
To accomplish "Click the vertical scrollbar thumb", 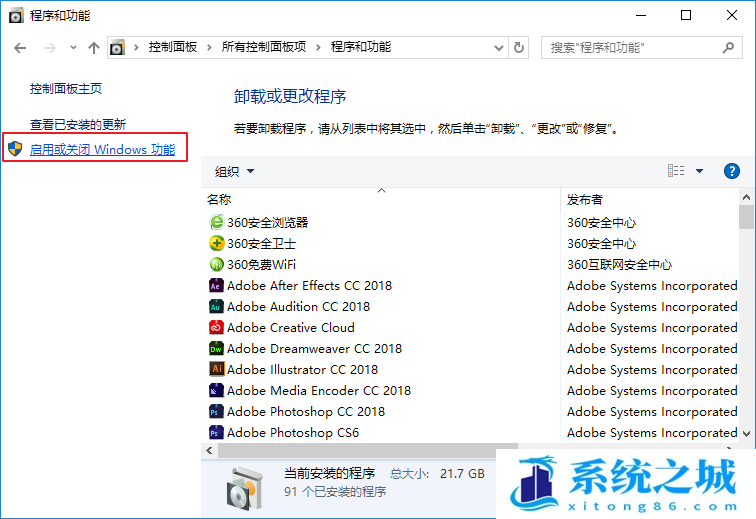I will [746, 217].
